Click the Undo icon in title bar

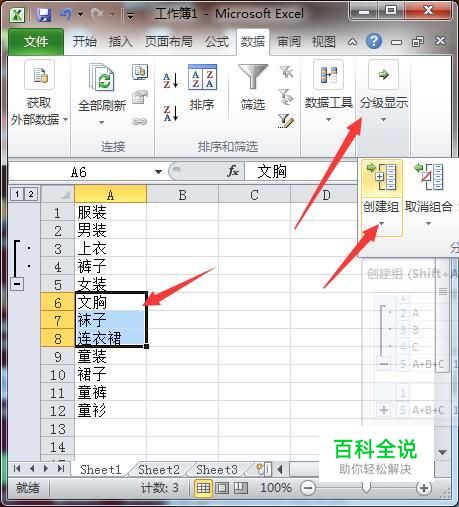[66, 14]
